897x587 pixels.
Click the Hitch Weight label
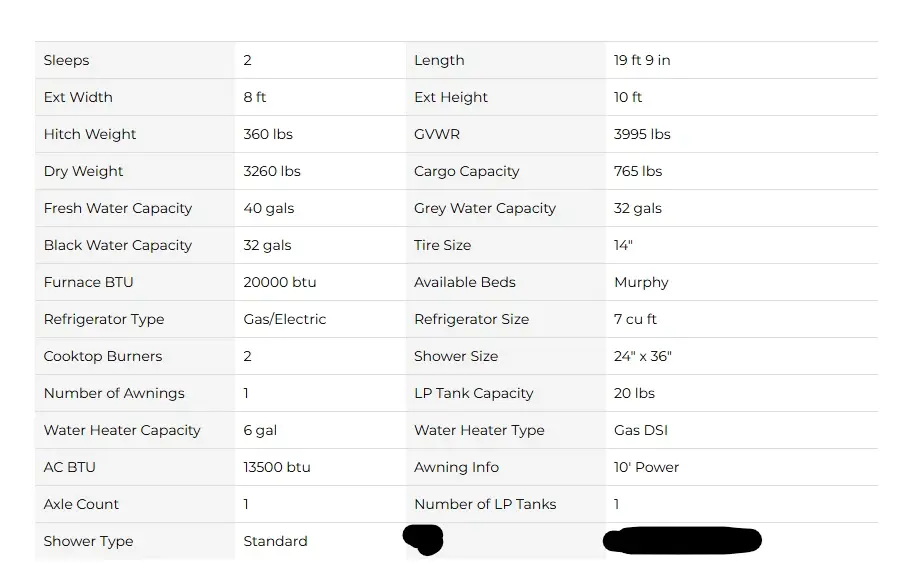(90, 134)
